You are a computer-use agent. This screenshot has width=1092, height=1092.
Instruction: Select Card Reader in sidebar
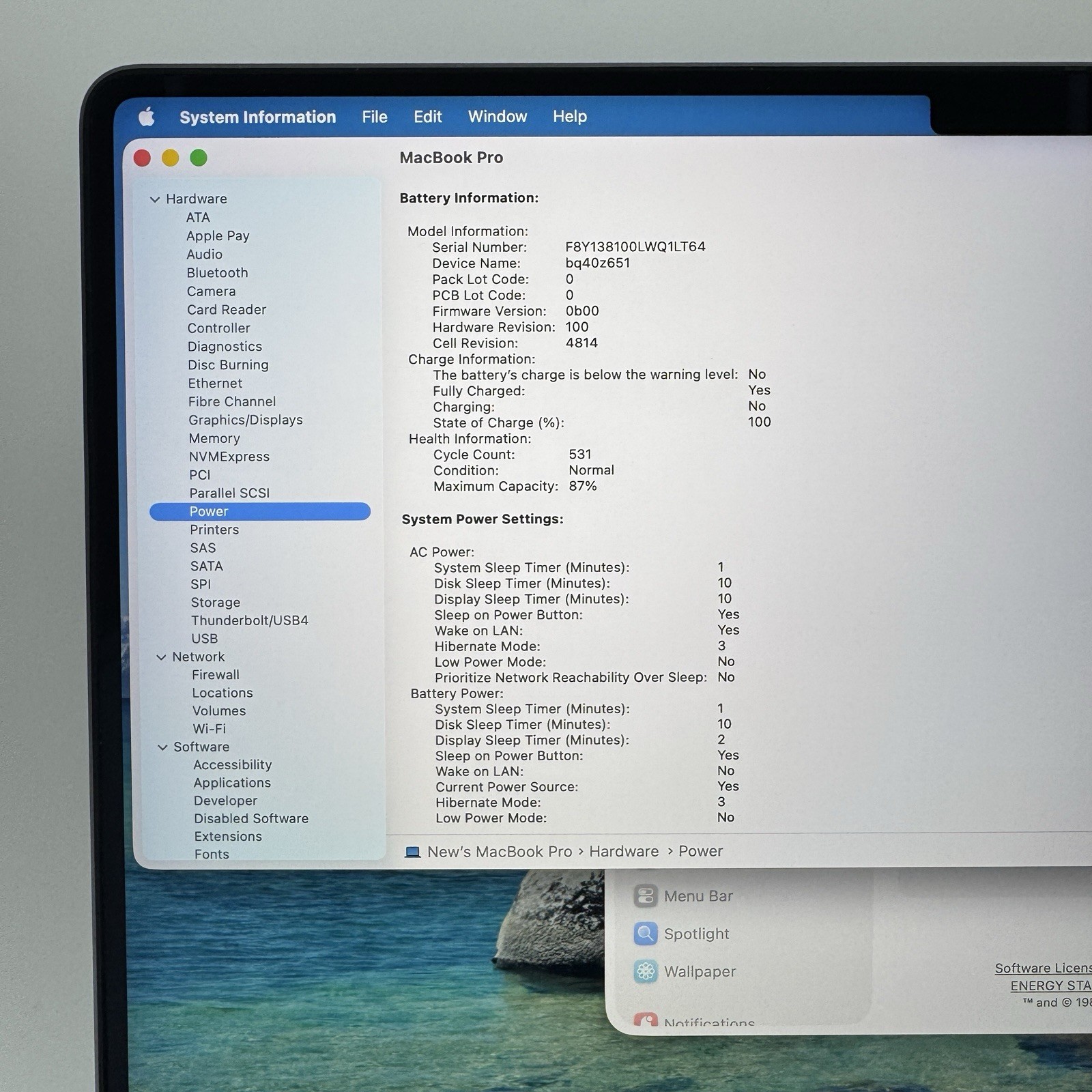click(x=227, y=309)
